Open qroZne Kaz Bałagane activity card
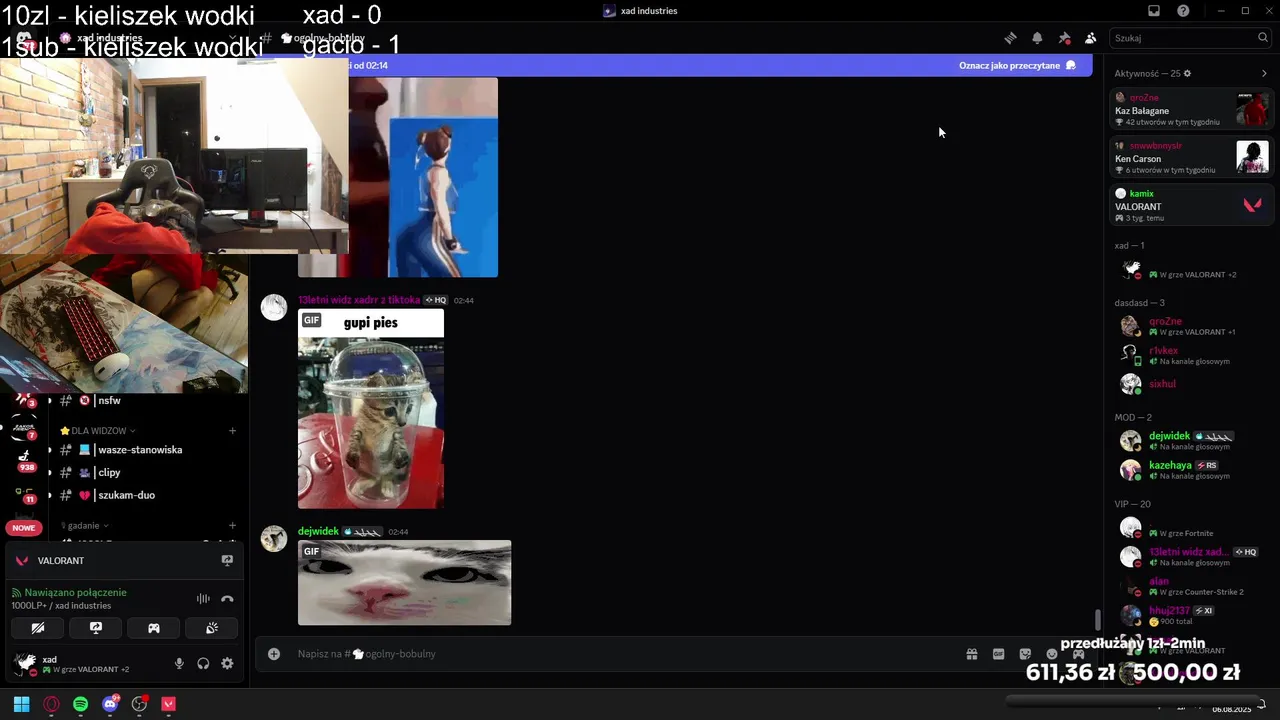This screenshot has height=720, width=1280. (x=1192, y=109)
